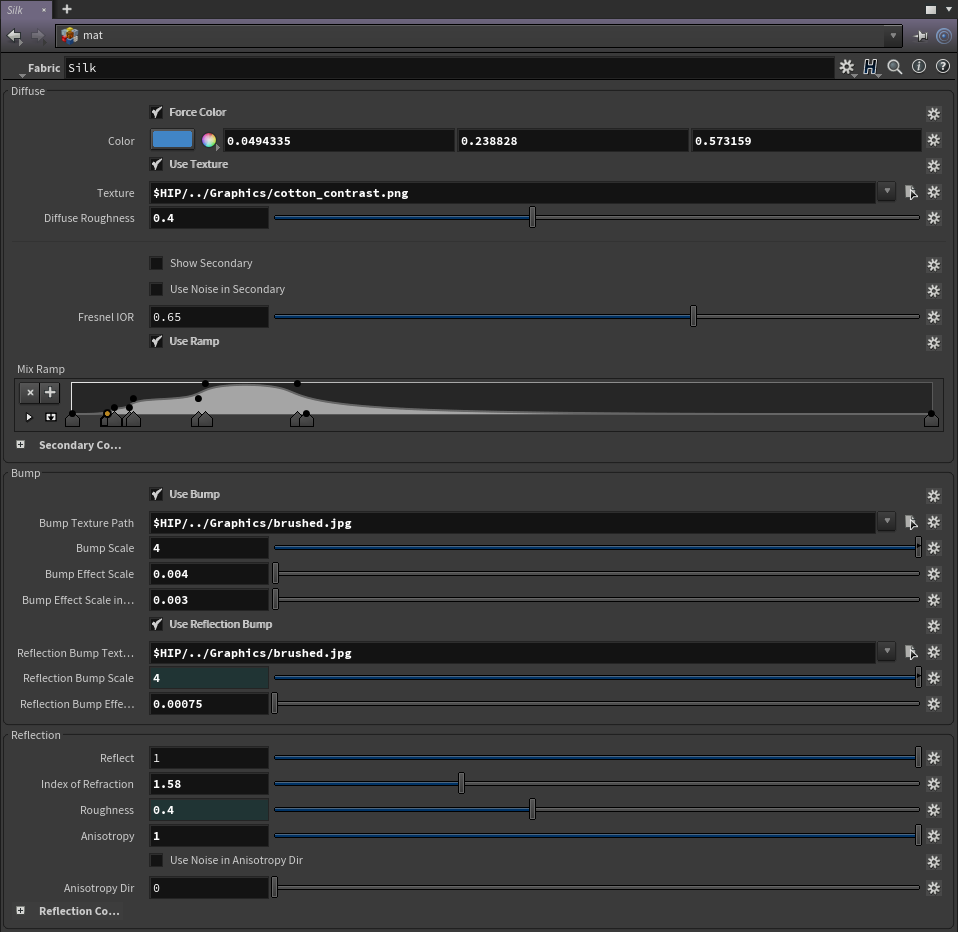Image resolution: width=958 pixels, height=932 pixels.
Task: Open color picker wheel icon next to Color
Action: (x=209, y=141)
